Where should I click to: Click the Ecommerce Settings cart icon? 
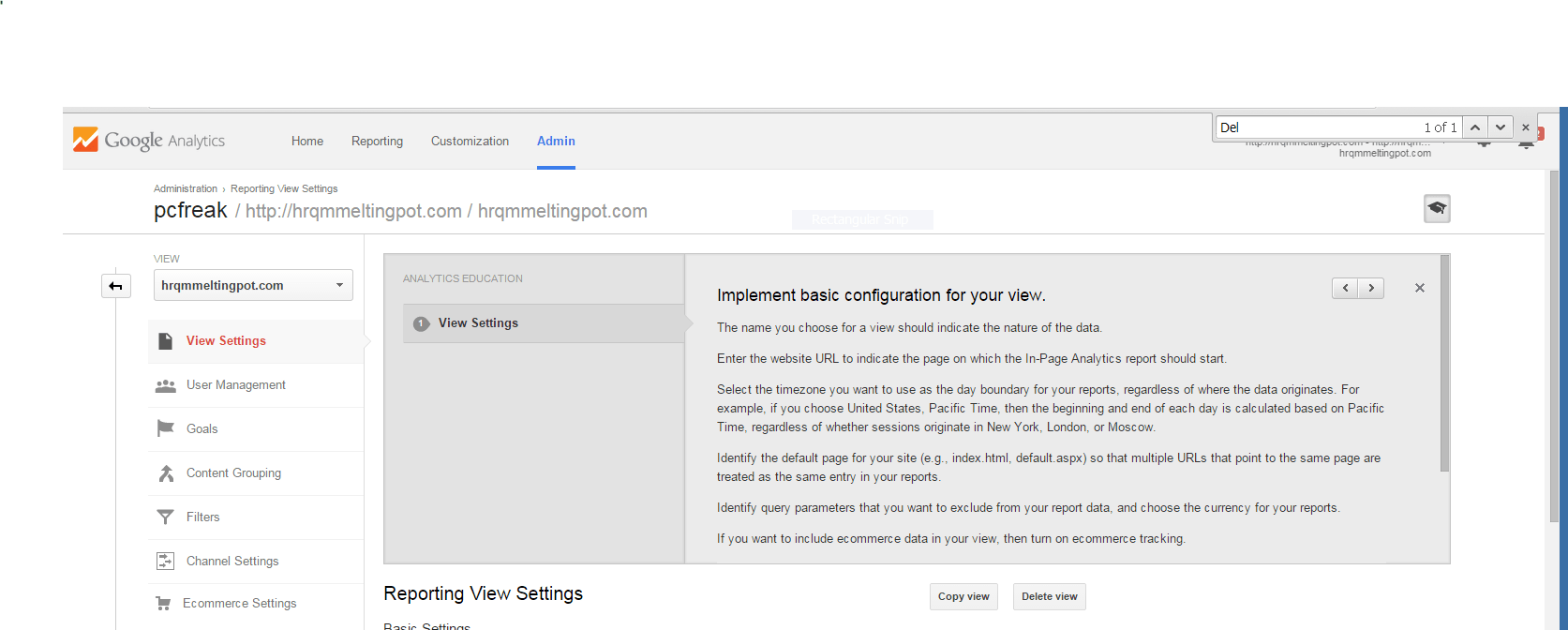point(164,604)
